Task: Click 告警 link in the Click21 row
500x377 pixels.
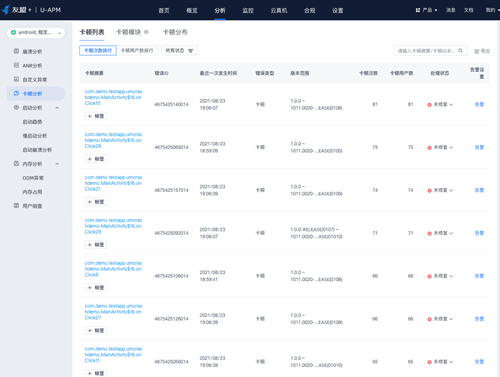Action: [479, 190]
